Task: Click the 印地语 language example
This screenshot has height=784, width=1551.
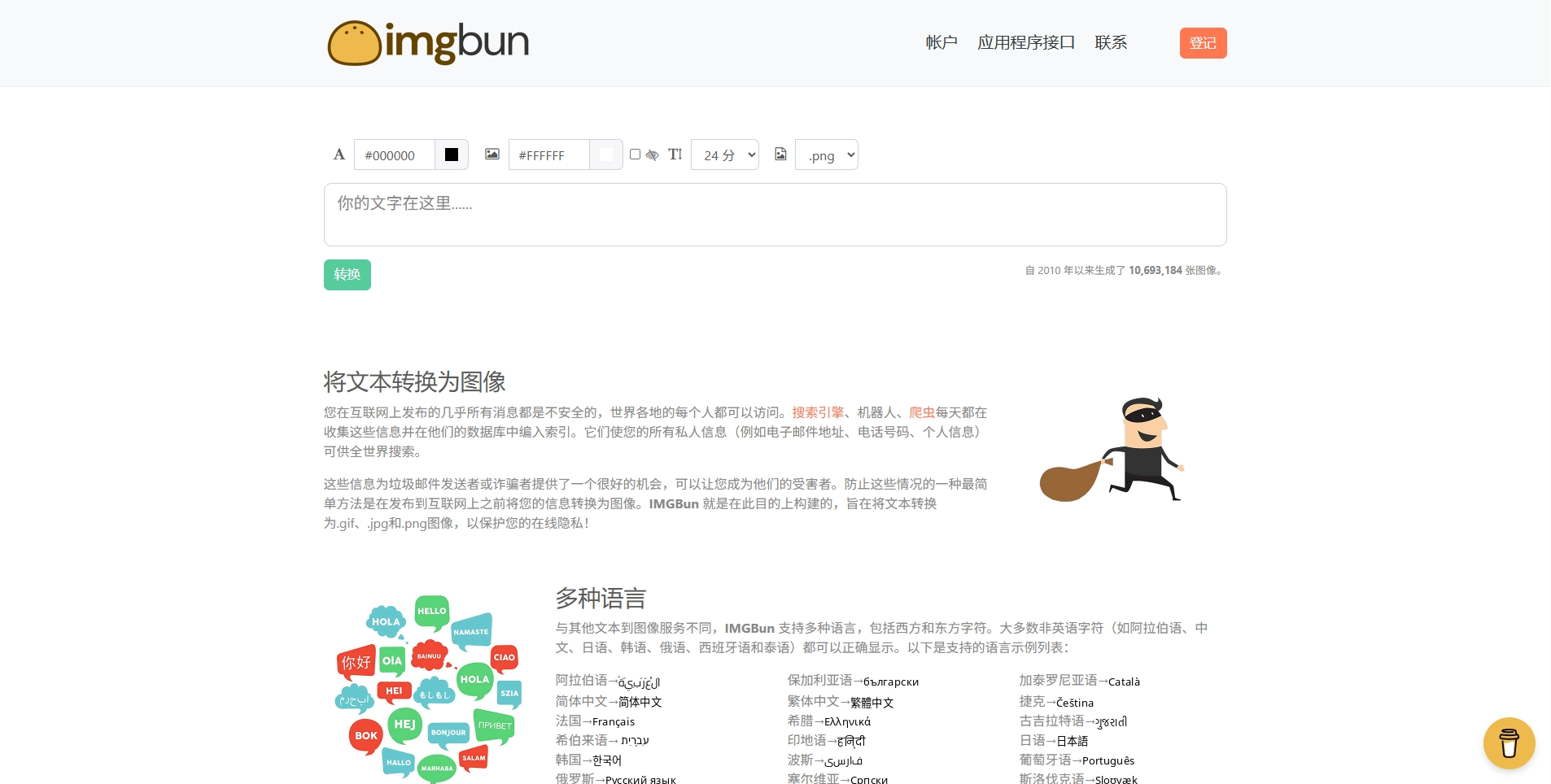Action: point(827,741)
